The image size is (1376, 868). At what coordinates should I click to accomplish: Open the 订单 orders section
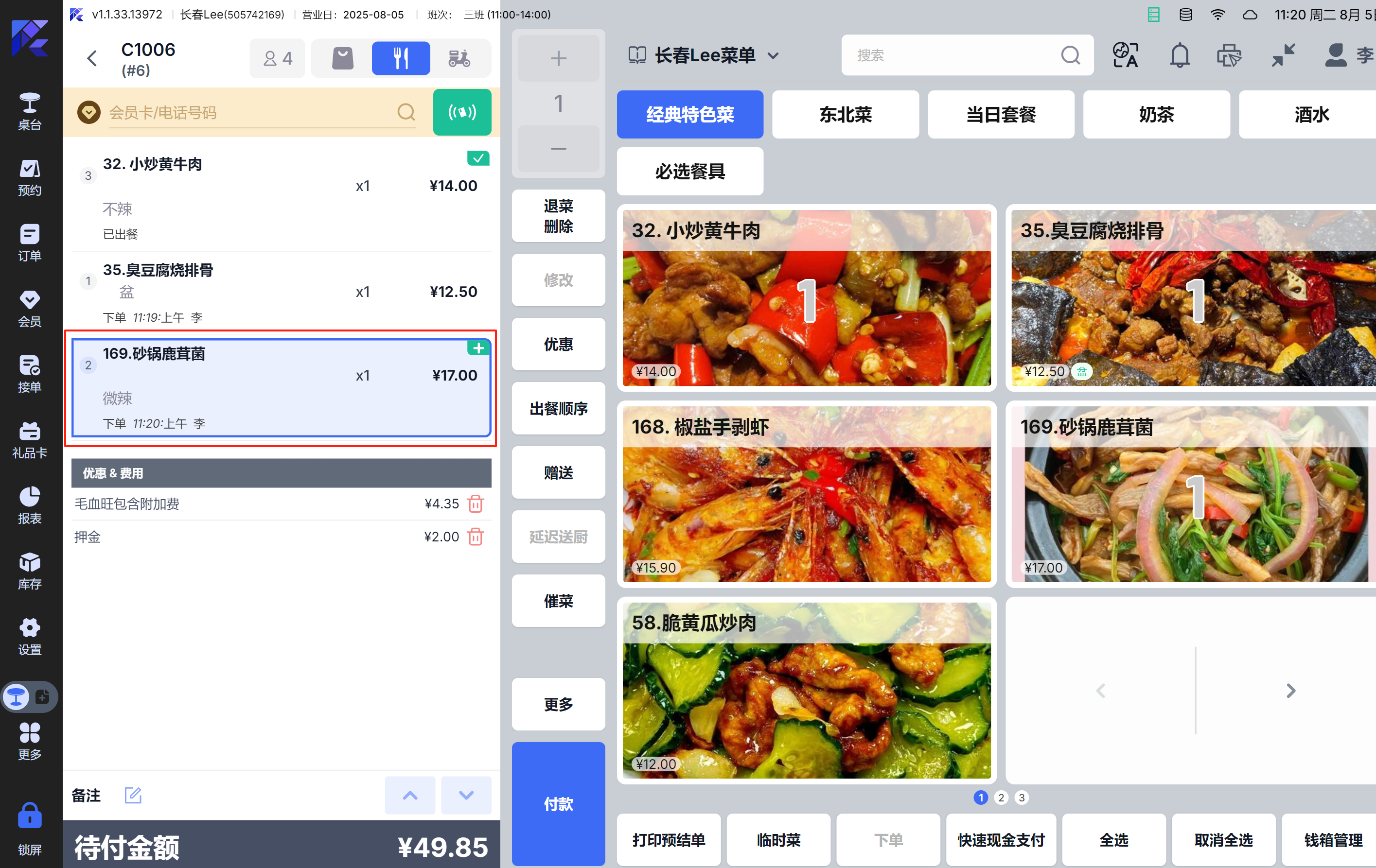coord(30,243)
